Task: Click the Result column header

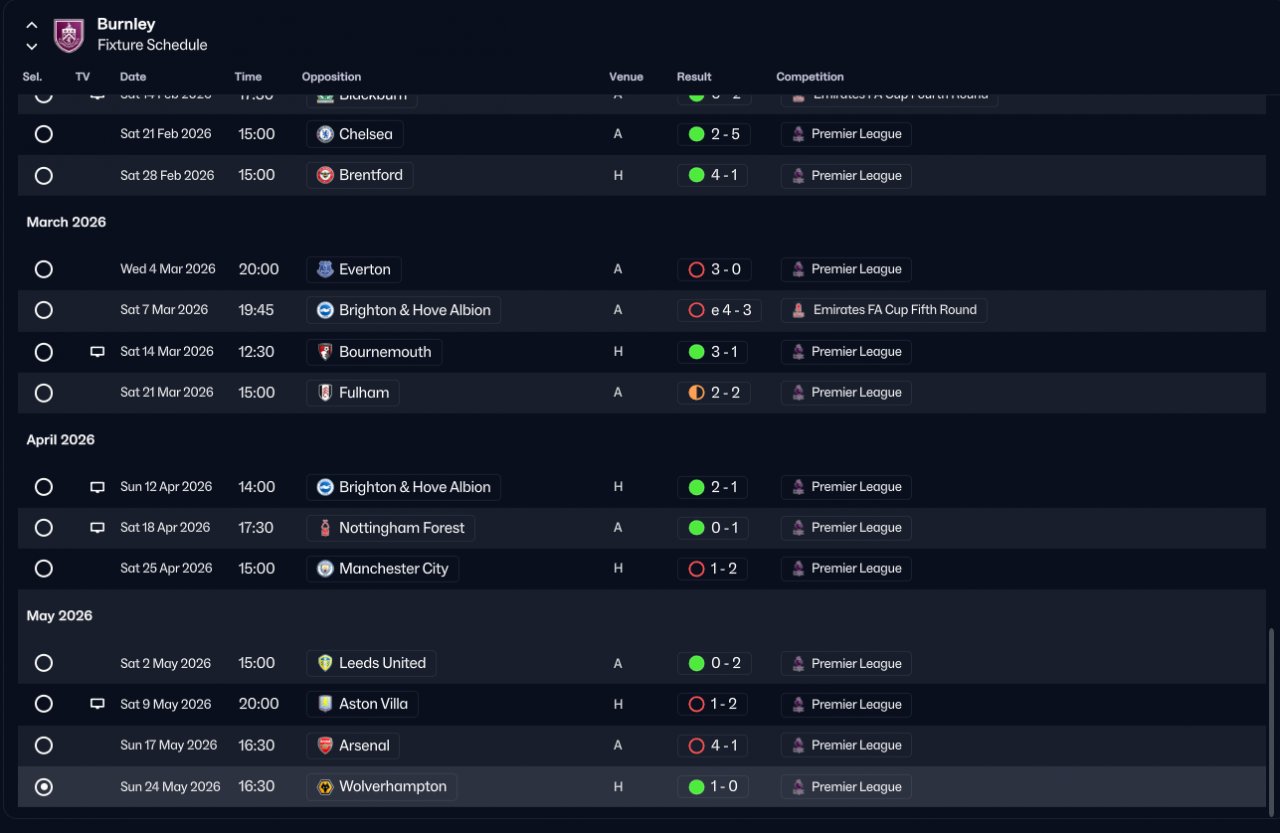Action: [x=694, y=77]
